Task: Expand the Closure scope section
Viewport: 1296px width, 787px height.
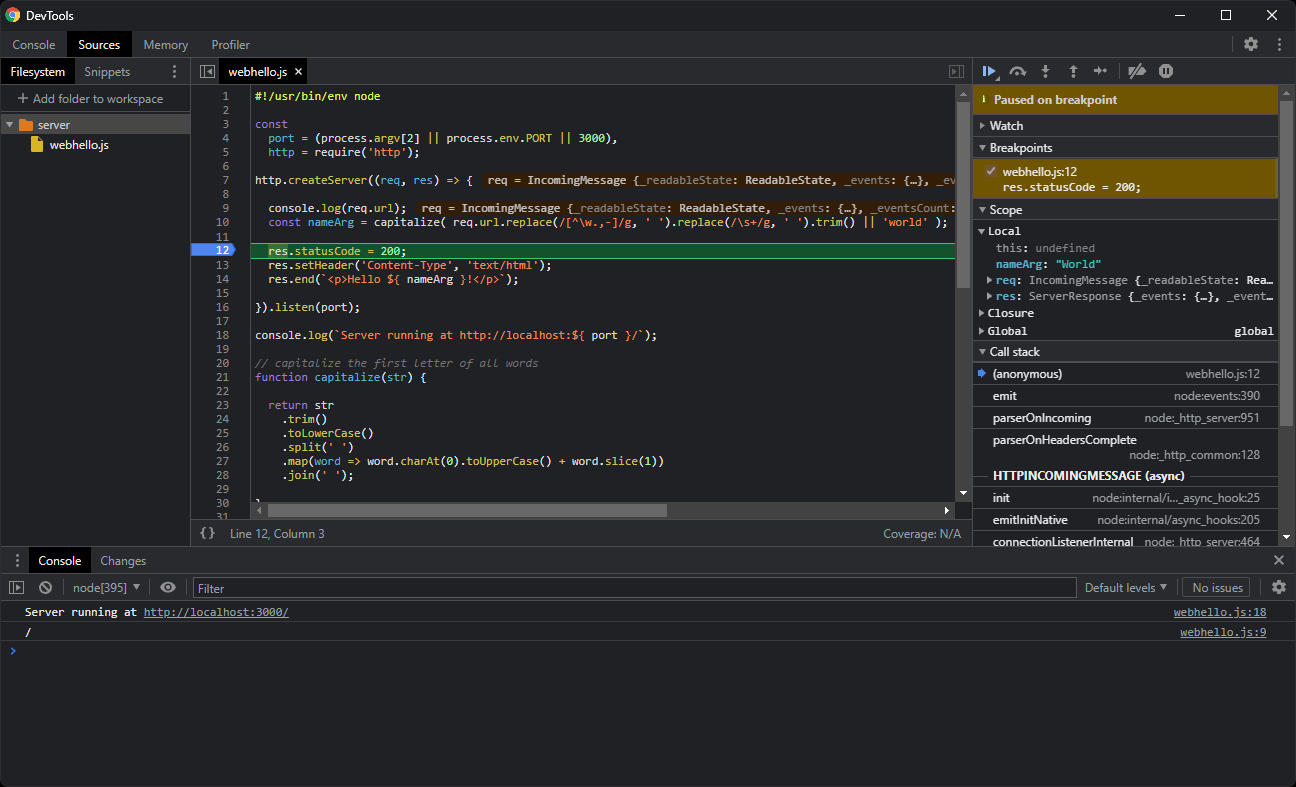Action: 981,312
